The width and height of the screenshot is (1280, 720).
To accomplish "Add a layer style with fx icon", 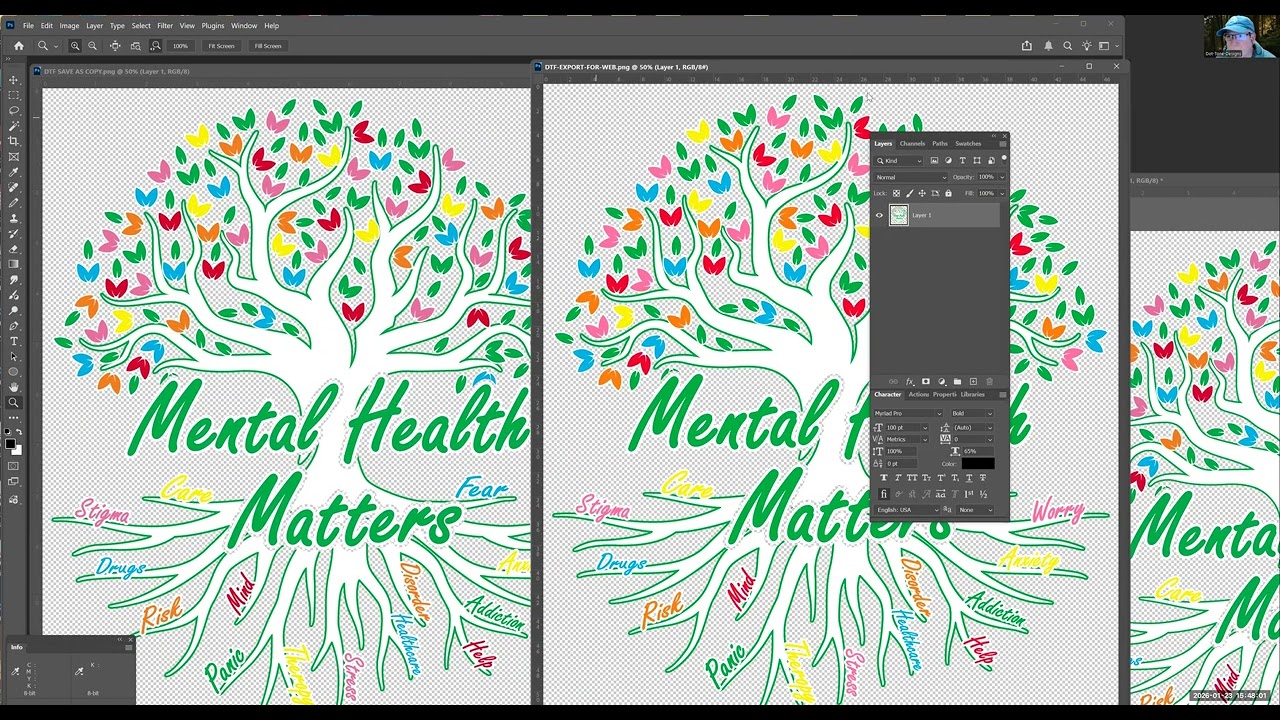I will 909,382.
